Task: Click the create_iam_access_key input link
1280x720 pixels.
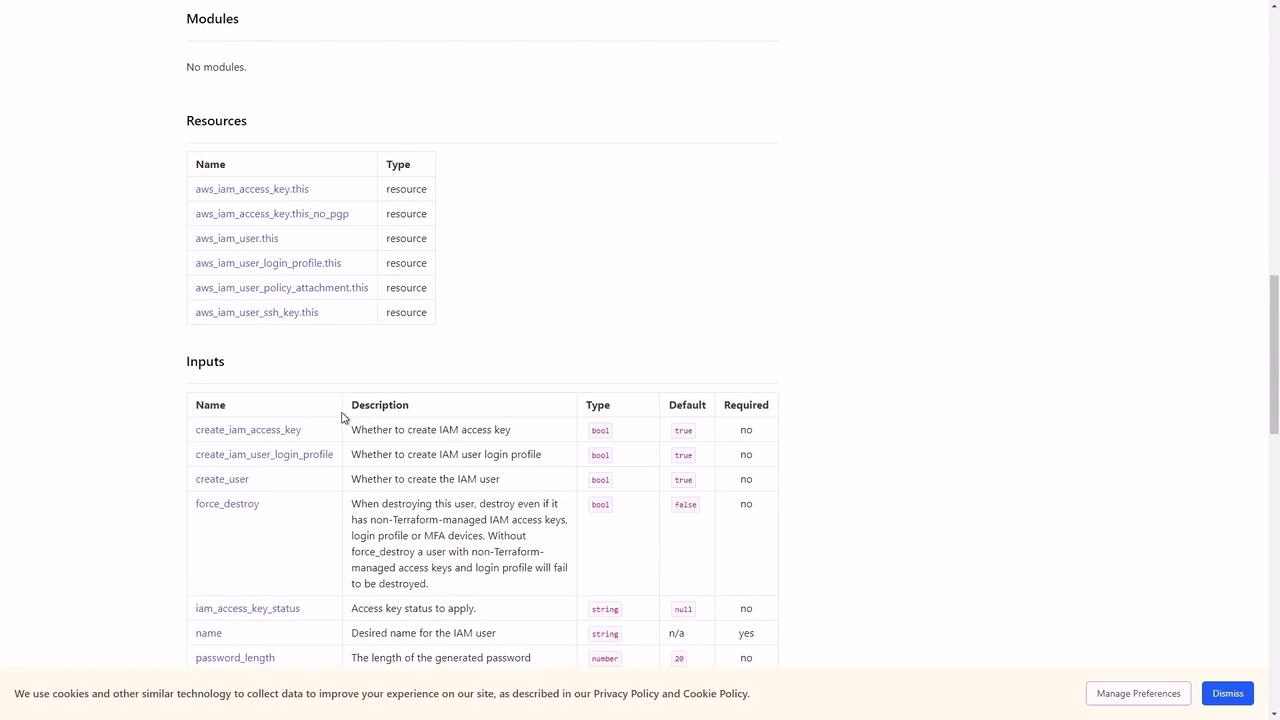Action: pos(248,430)
